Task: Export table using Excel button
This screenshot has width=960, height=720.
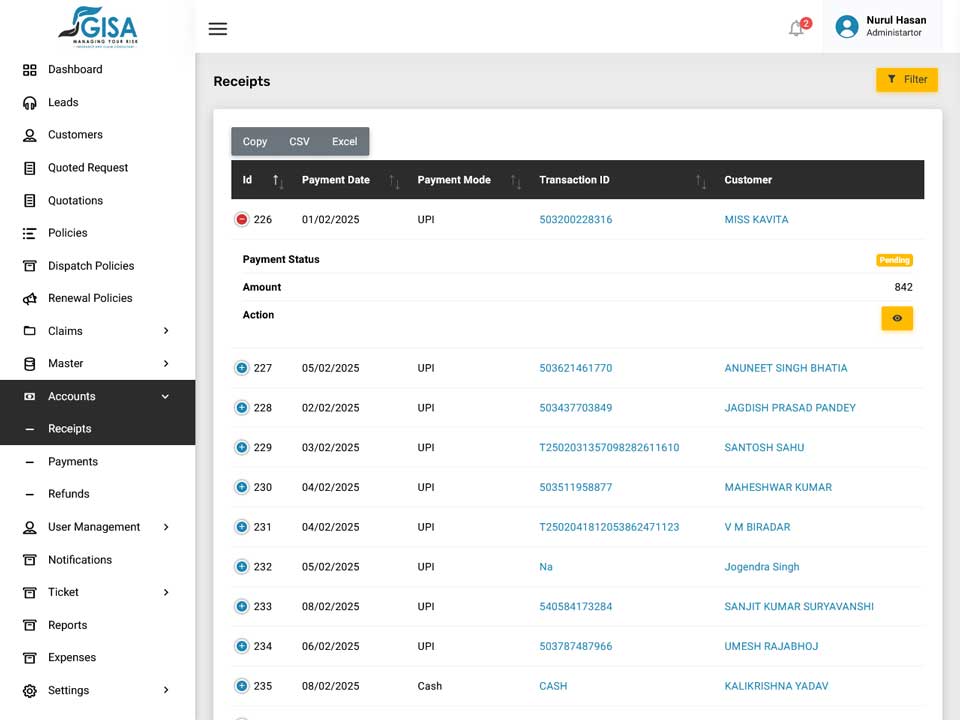Action: (x=345, y=141)
